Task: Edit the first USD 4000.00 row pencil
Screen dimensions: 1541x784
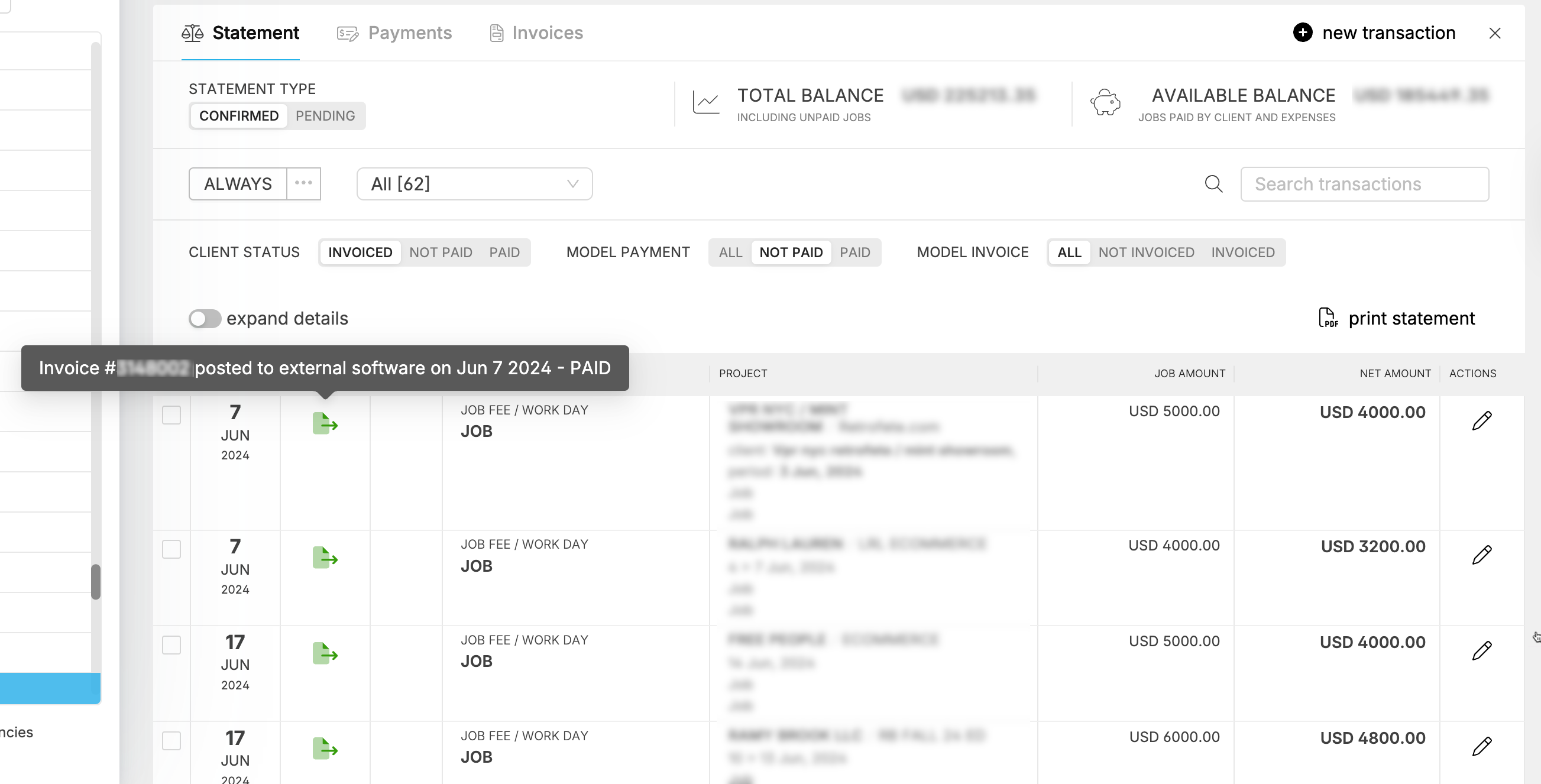Action: 1481,420
